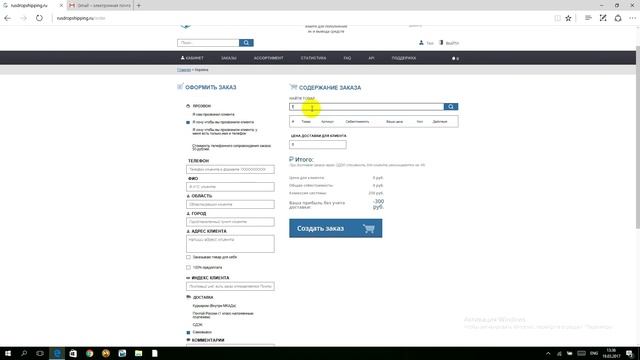Open Task View in taskbar
This screenshot has height=360, width=640.
[40, 353]
